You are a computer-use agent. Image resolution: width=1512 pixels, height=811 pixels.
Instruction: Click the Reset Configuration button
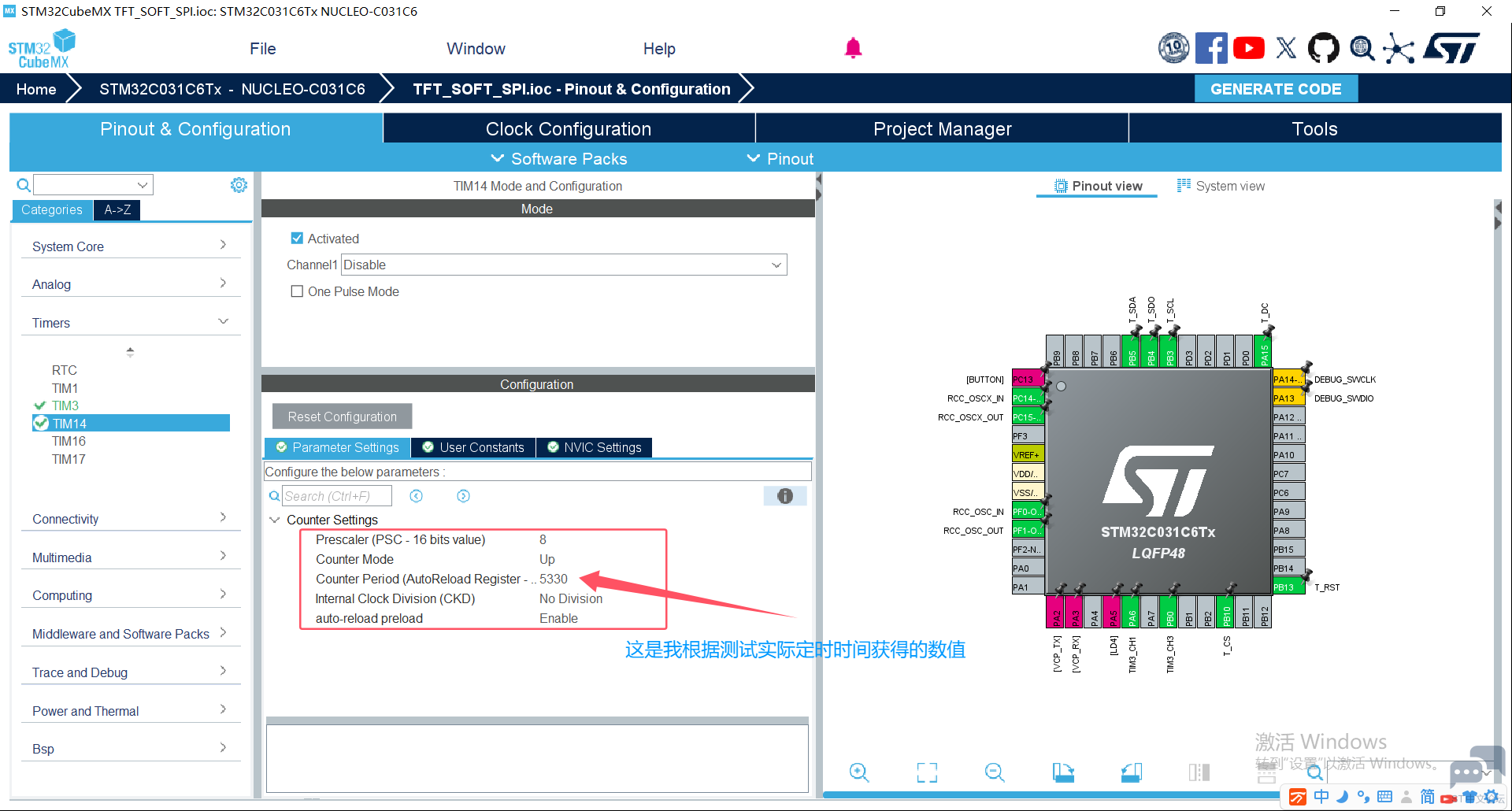click(x=342, y=417)
